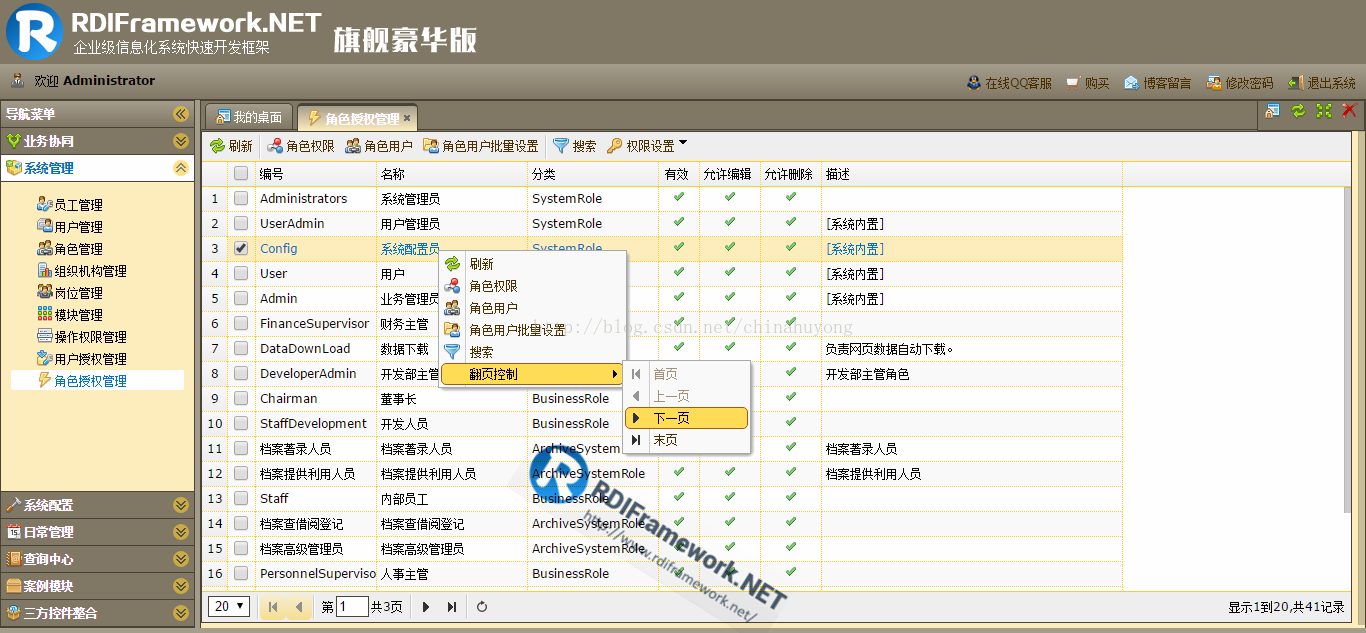Uncheck the Config row checkbox
The image size is (1366, 633).
tap(241, 249)
